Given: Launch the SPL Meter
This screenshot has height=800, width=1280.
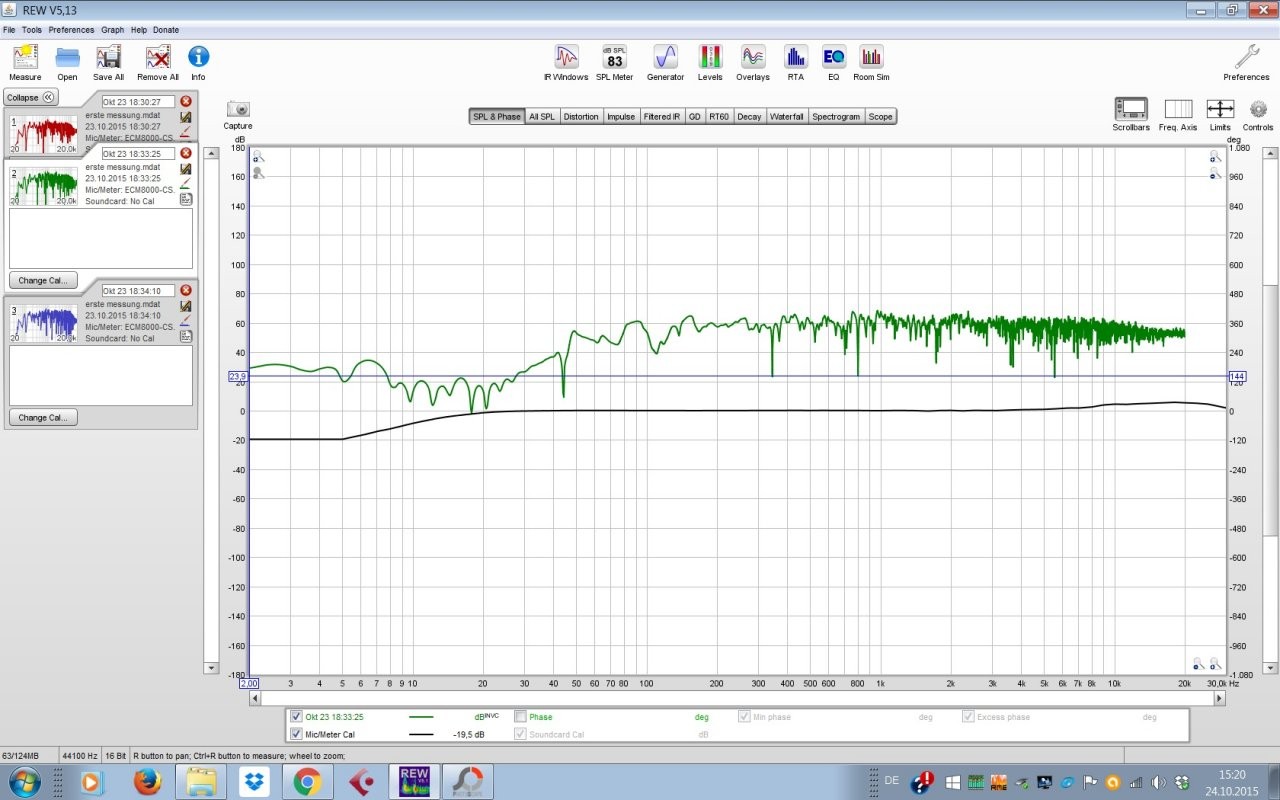Looking at the screenshot, I should 614,62.
